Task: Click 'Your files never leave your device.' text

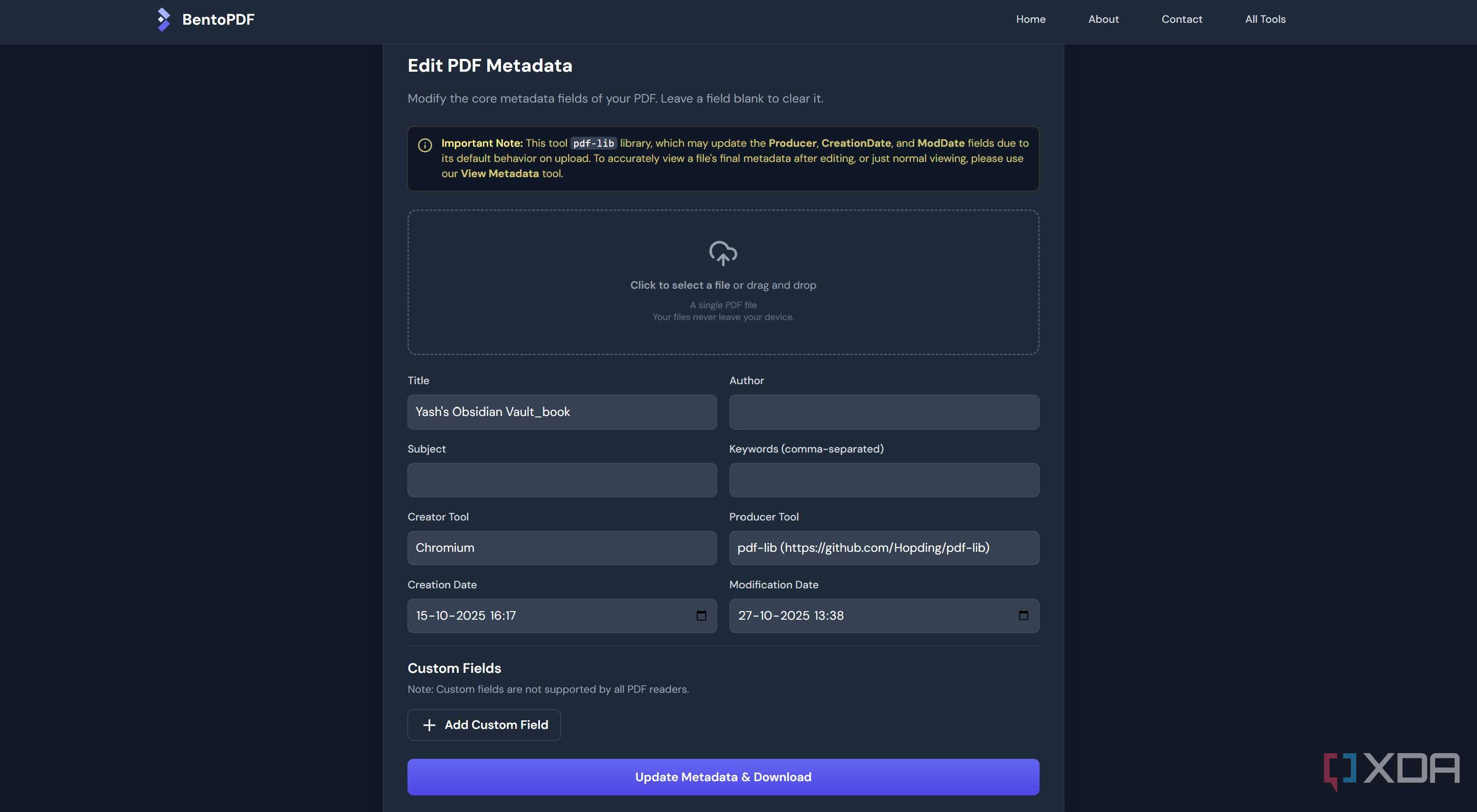Action: pyautogui.click(x=723, y=317)
